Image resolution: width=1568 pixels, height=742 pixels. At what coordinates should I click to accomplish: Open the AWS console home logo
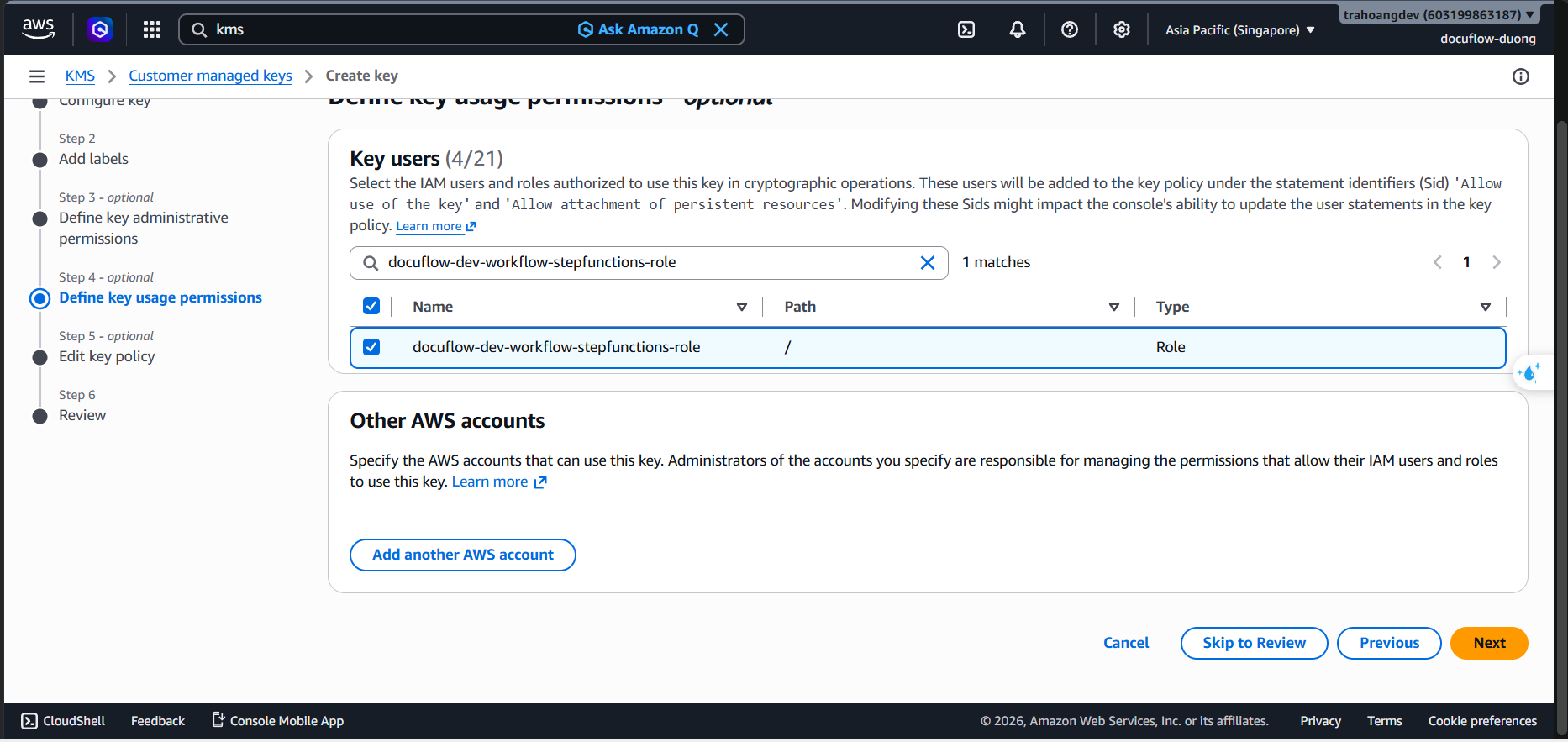(x=38, y=29)
